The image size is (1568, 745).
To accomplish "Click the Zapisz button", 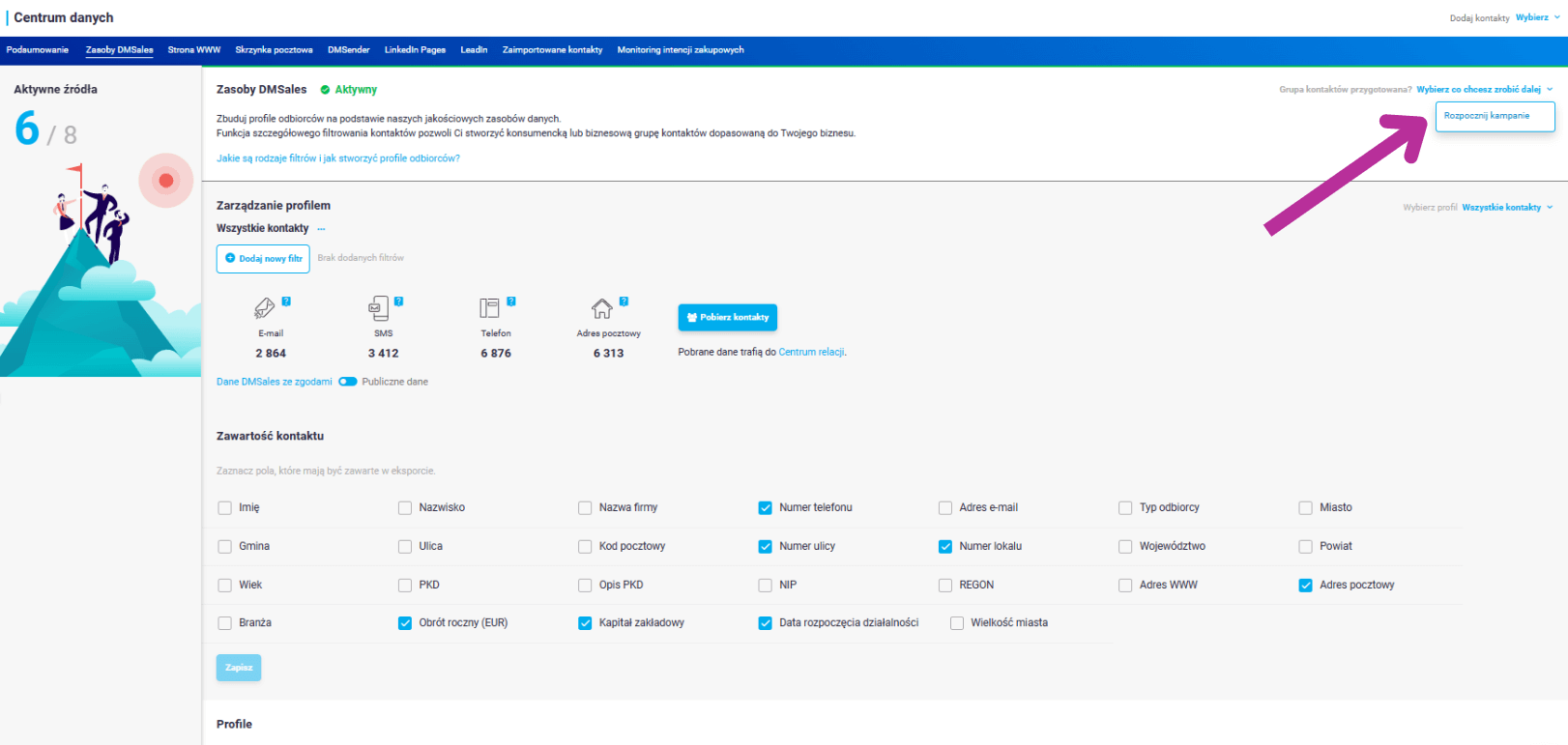I will point(239,668).
